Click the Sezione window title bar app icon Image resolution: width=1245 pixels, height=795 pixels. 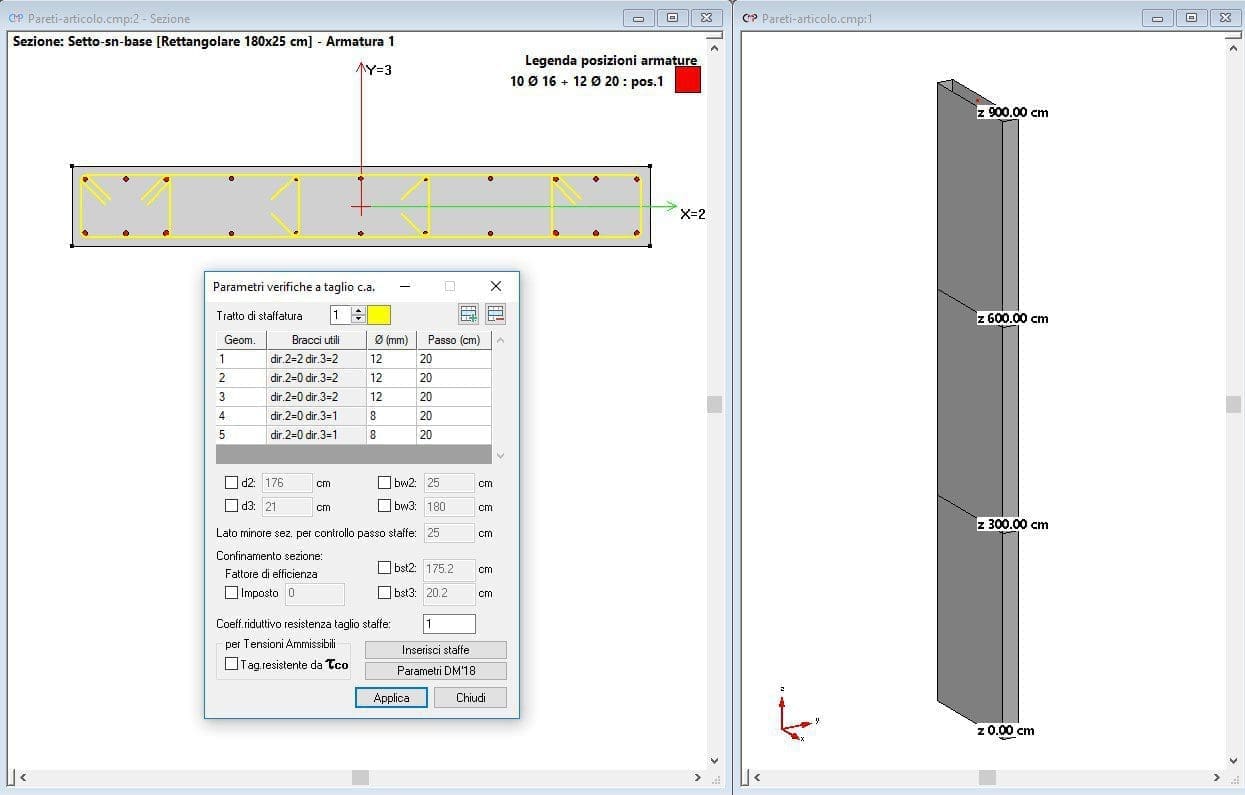click(15, 18)
